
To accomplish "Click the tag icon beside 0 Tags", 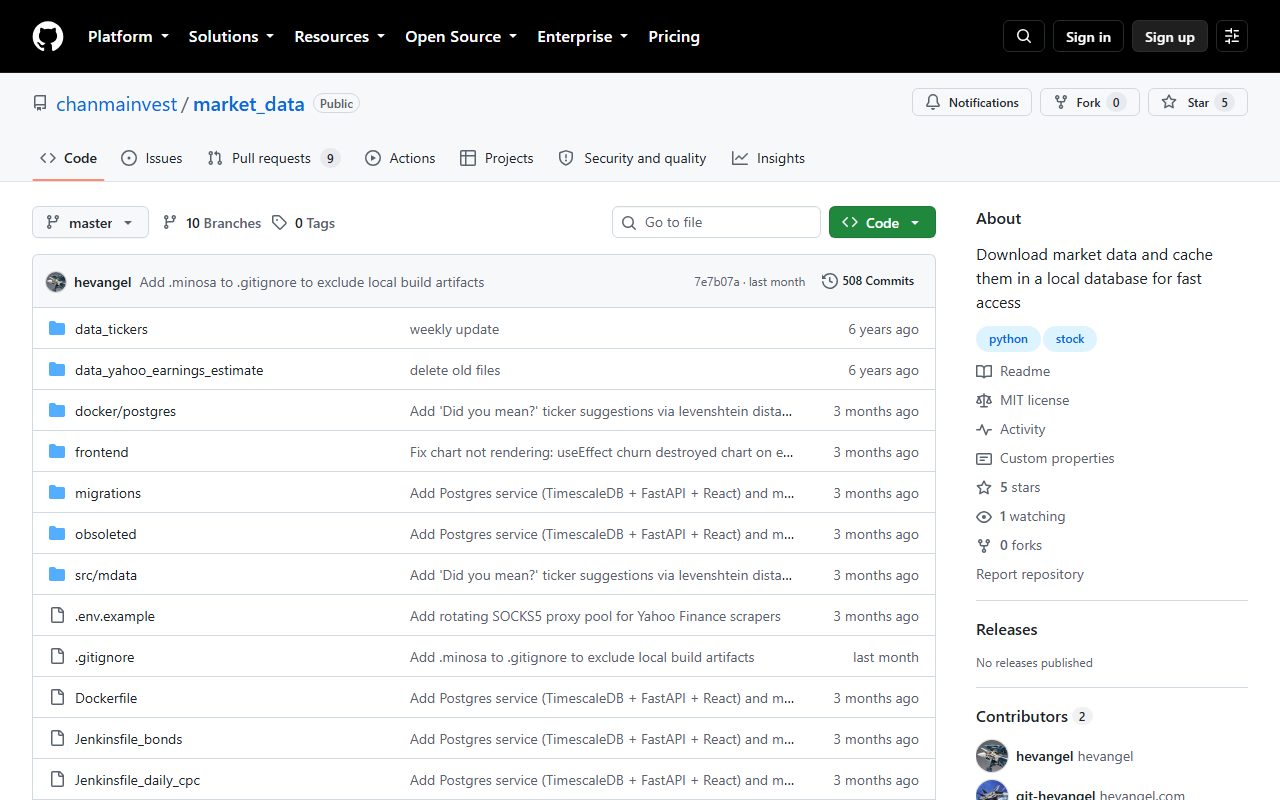I will click(280, 223).
